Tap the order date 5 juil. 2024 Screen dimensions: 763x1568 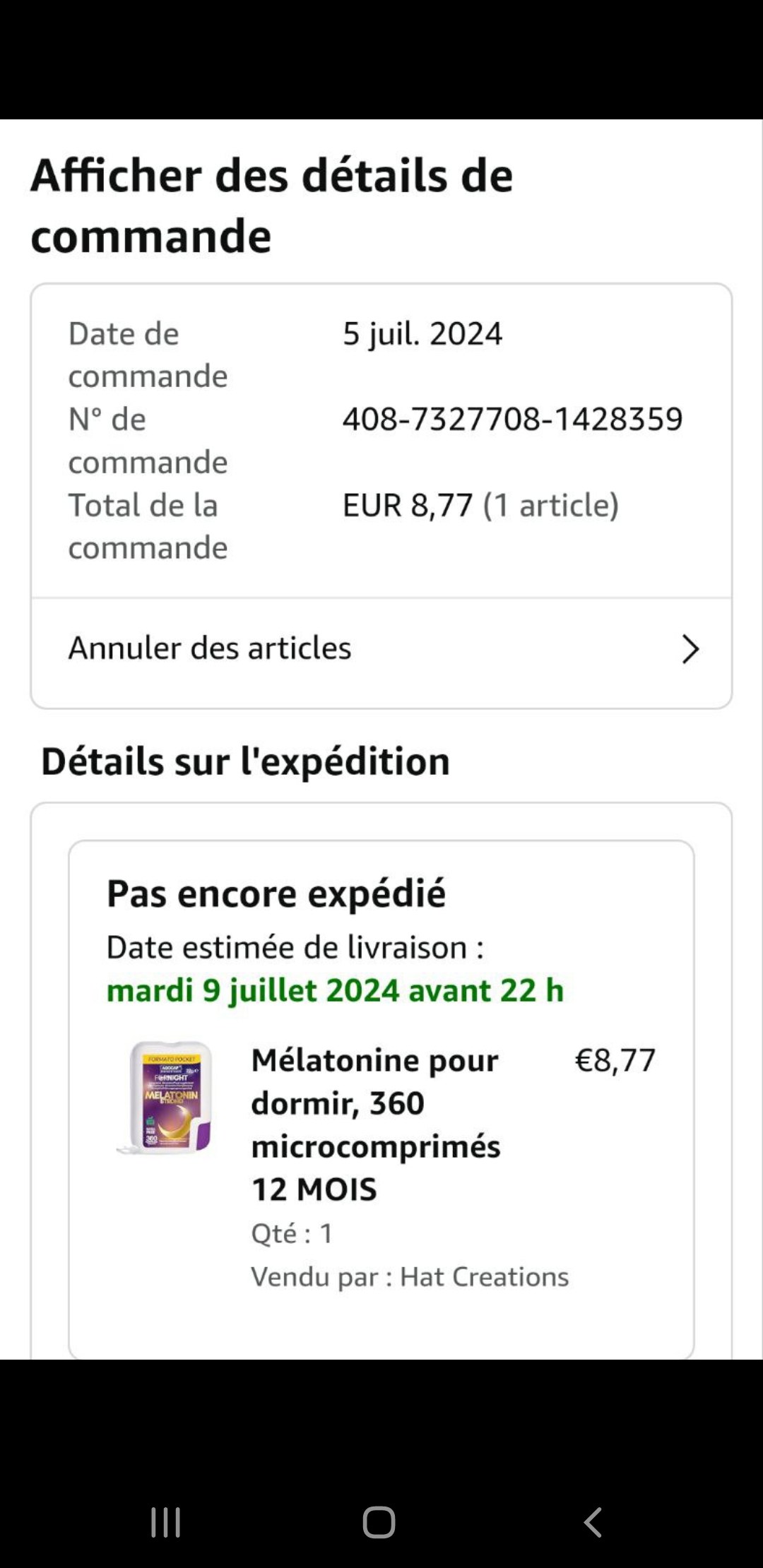[422, 333]
